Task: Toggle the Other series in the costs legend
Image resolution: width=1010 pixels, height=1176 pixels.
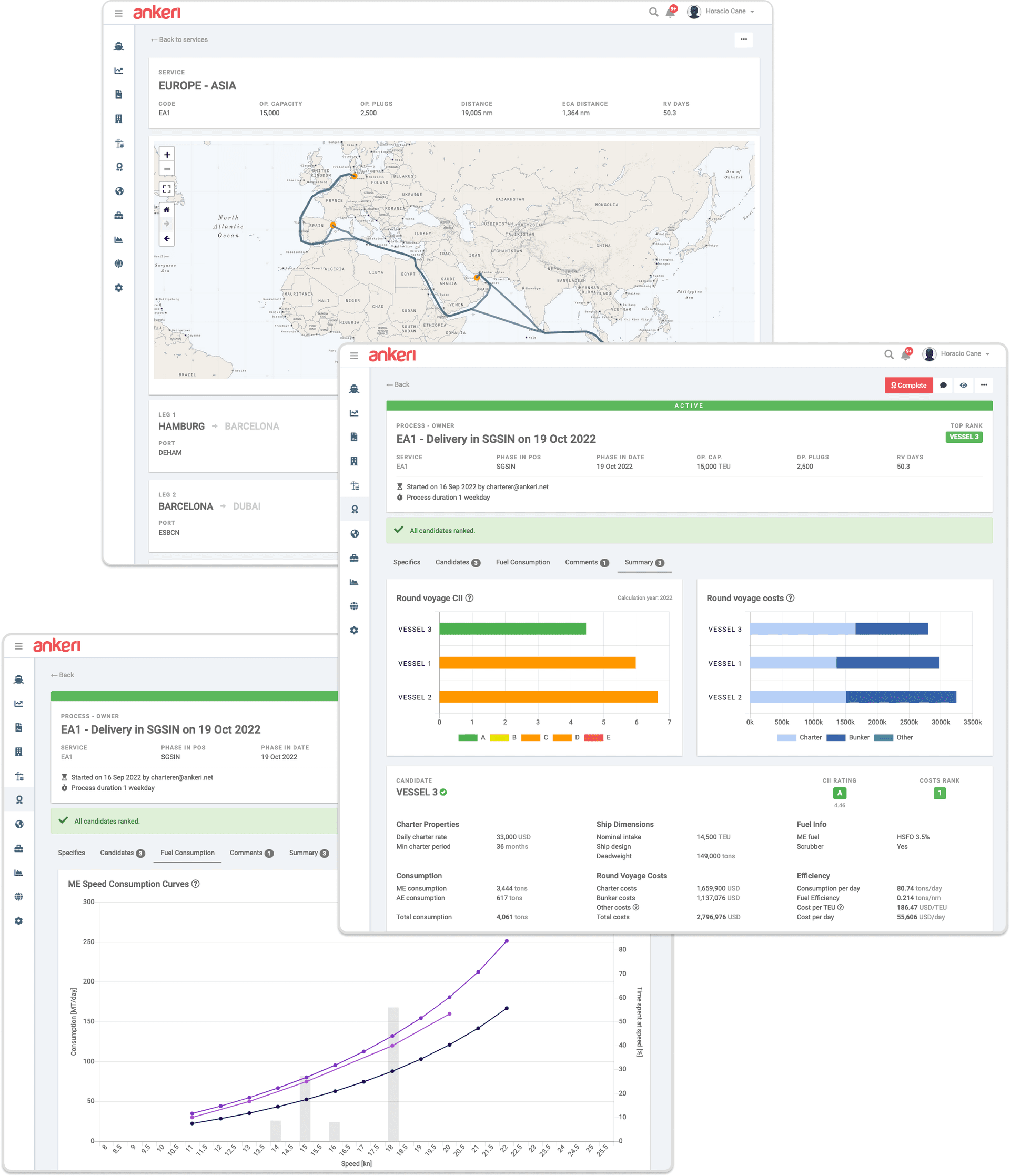Action: 894,737
